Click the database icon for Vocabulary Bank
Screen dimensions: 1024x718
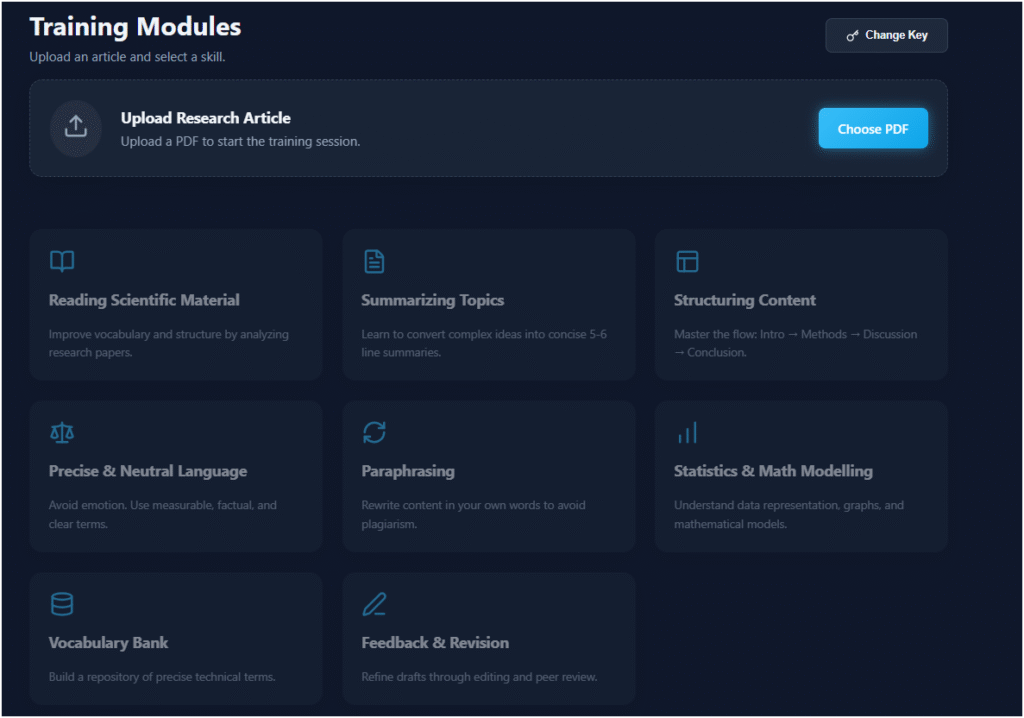pyautogui.click(x=62, y=604)
